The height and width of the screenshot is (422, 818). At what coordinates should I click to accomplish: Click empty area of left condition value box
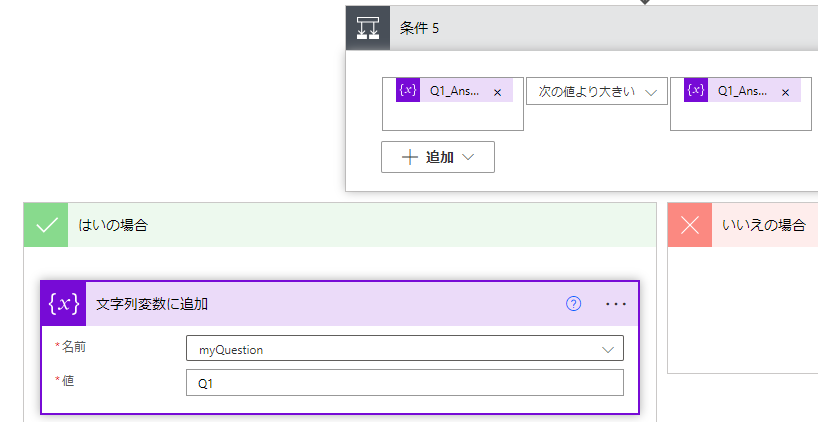(x=452, y=117)
